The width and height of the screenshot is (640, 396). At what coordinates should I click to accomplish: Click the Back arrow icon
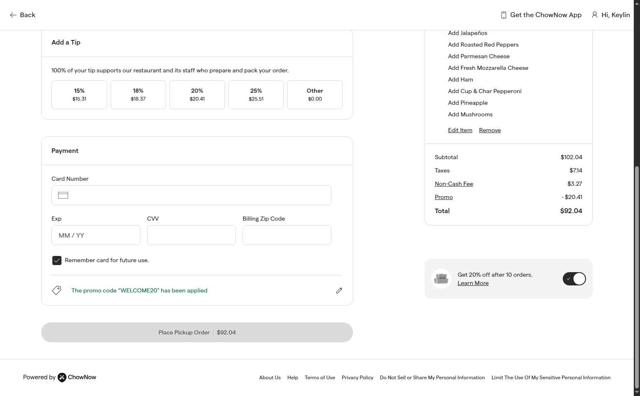(13, 15)
